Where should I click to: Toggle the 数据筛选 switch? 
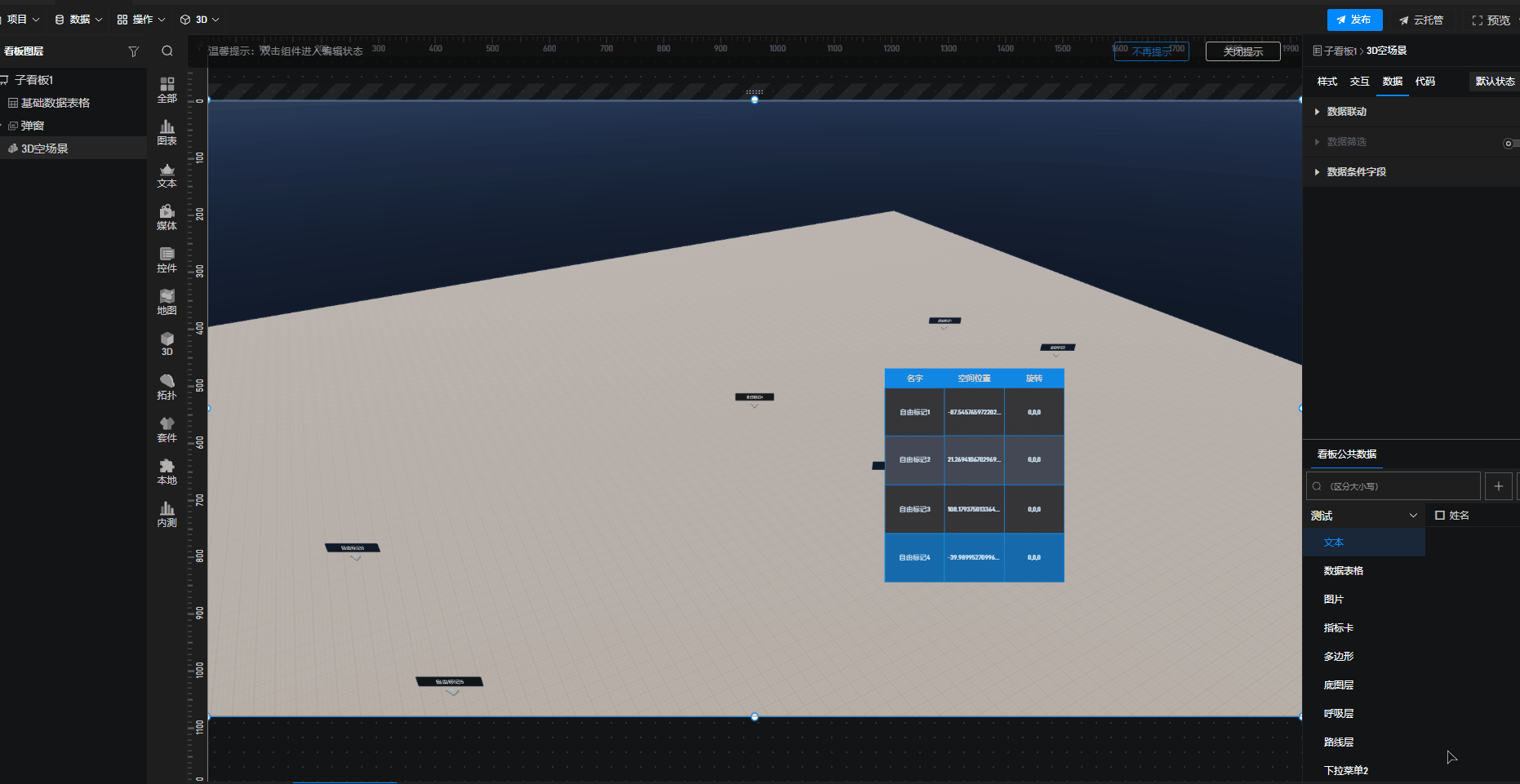(x=1510, y=143)
